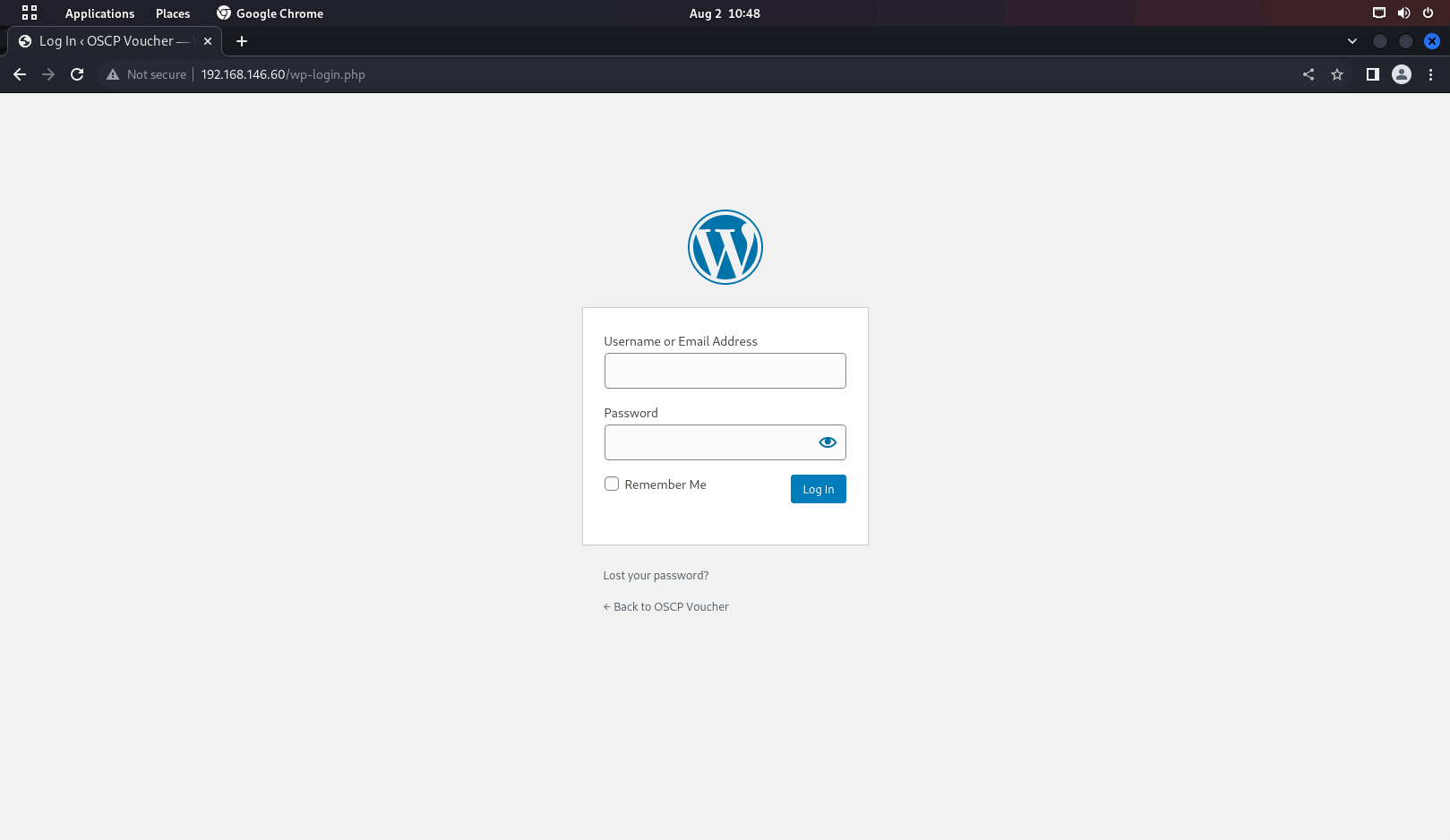Focus the Username or Email Address field
Viewport: 1450px width, 840px height.
[725, 371]
